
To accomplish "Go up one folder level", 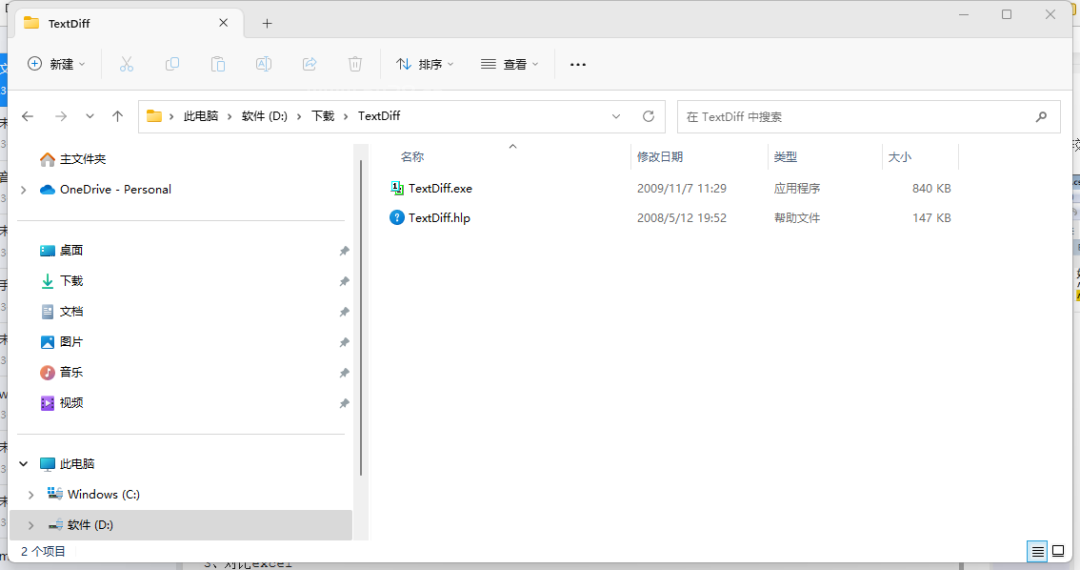I will point(118,116).
